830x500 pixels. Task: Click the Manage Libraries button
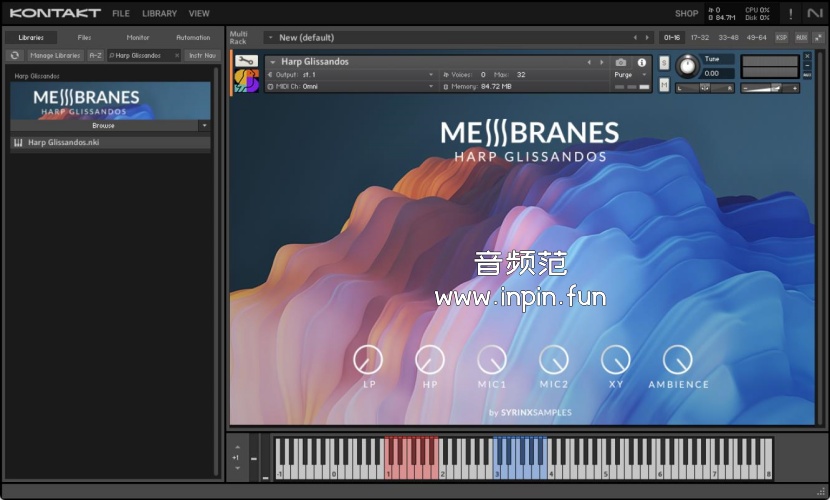click(x=55, y=55)
